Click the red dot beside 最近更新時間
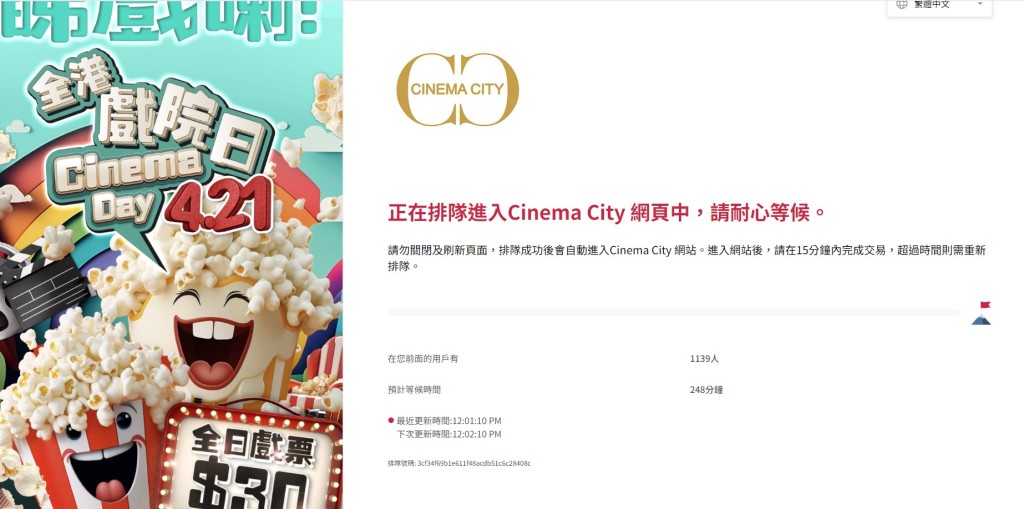This screenshot has height=509, width=1024. [x=391, y=420]
